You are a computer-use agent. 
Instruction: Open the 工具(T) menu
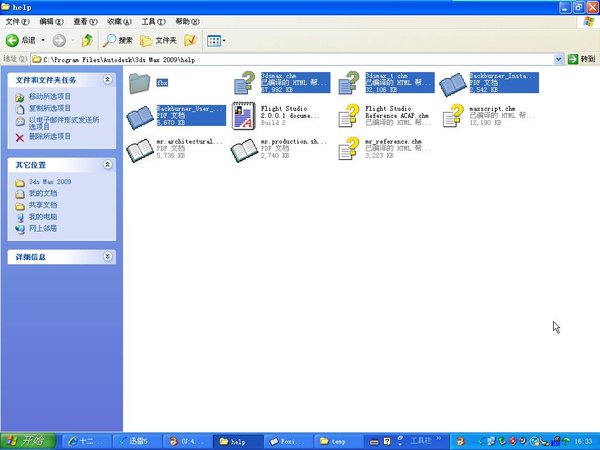coord(153,21)
